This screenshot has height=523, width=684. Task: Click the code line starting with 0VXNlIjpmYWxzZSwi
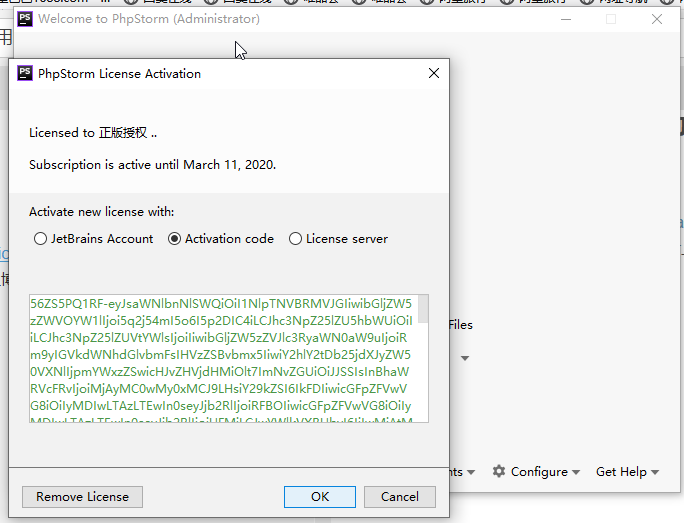pos(220,372)
